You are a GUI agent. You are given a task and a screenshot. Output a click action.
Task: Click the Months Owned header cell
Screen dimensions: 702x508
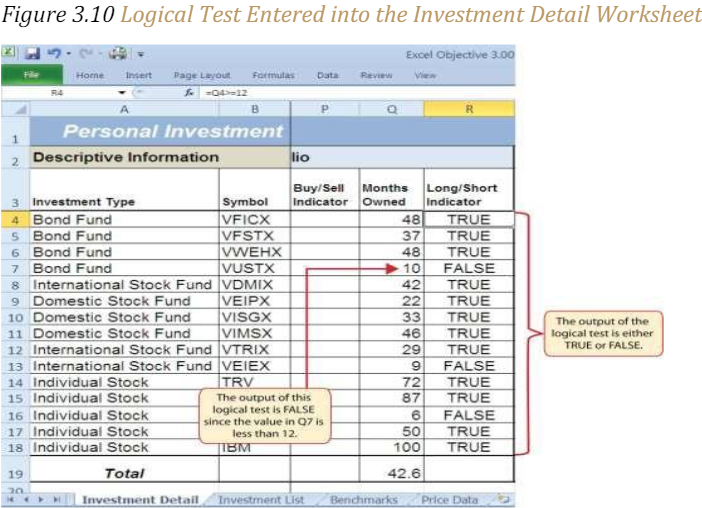(392, 189)
